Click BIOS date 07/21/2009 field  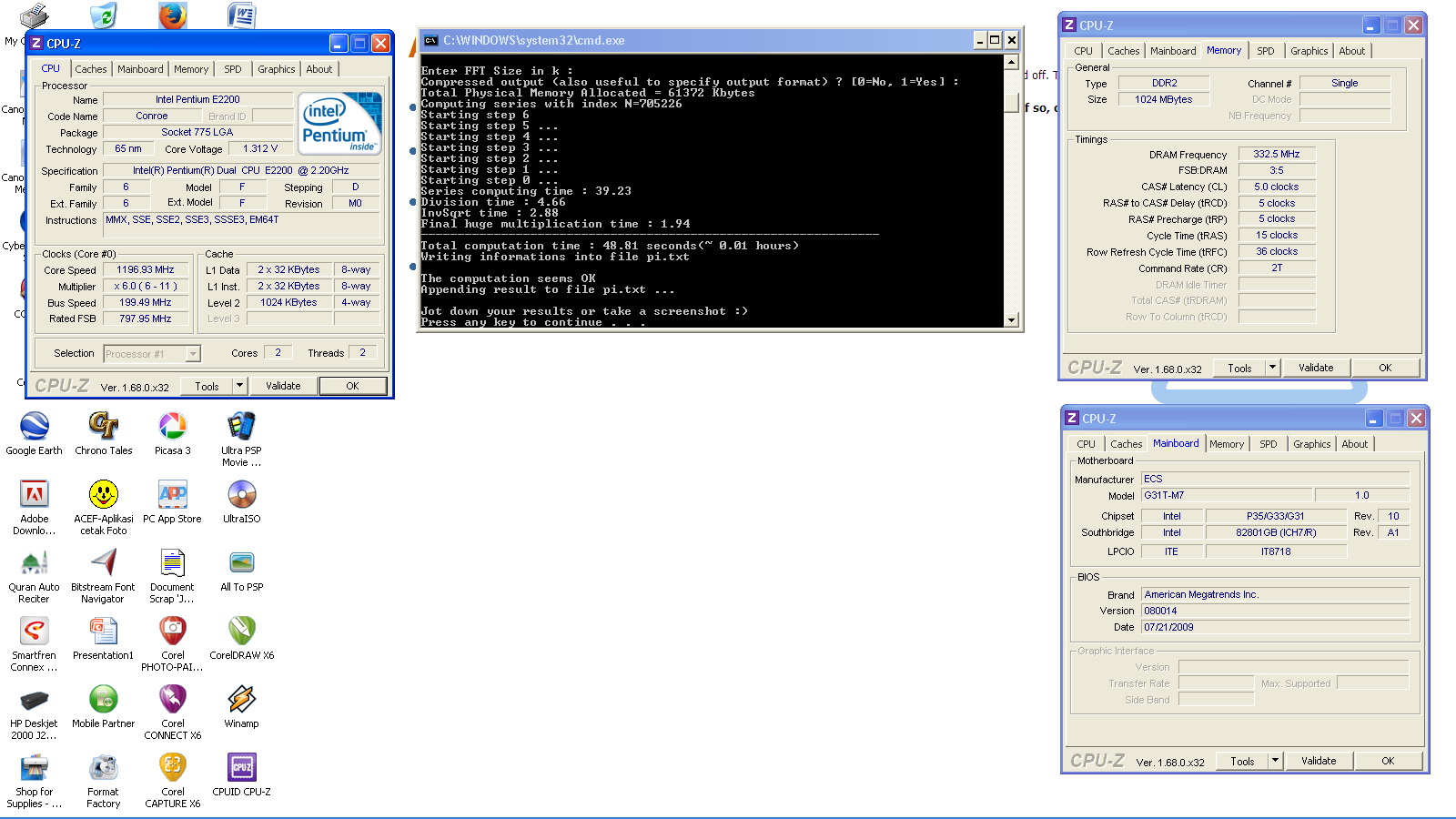[x=1275, y=627]
